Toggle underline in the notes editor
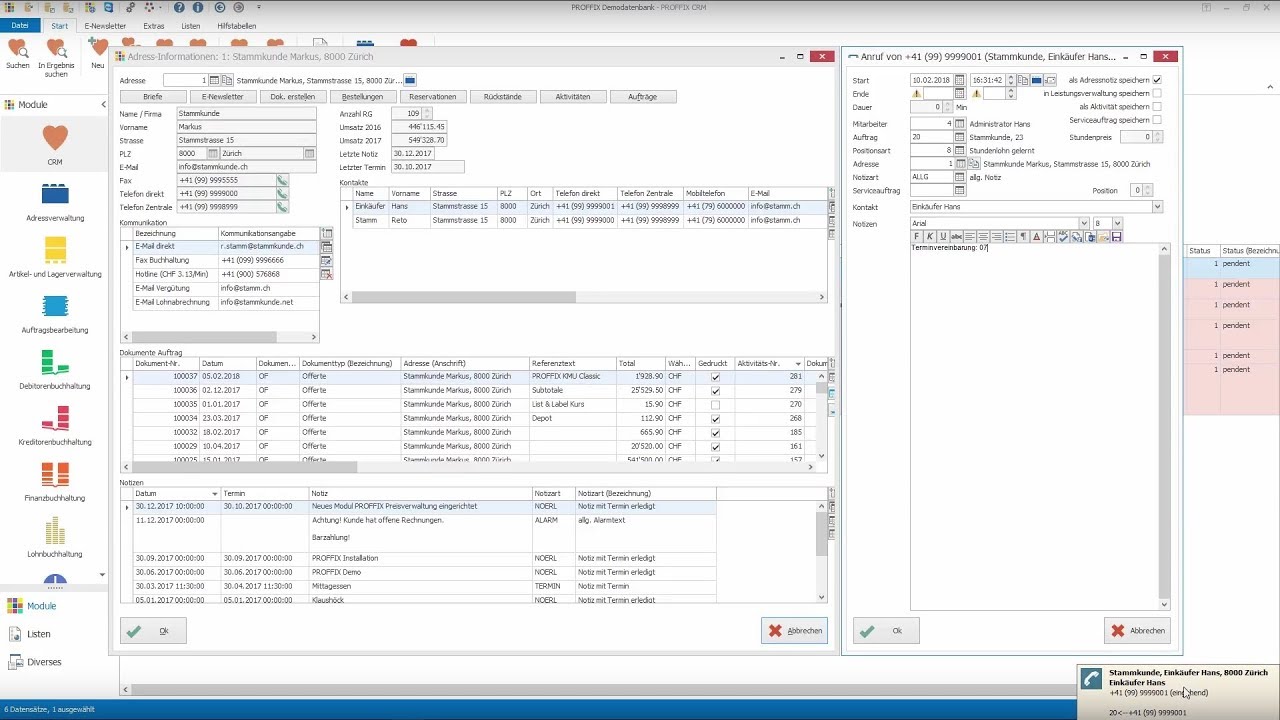The width and height of the screenshot is (1280, 720). [943, 237]
